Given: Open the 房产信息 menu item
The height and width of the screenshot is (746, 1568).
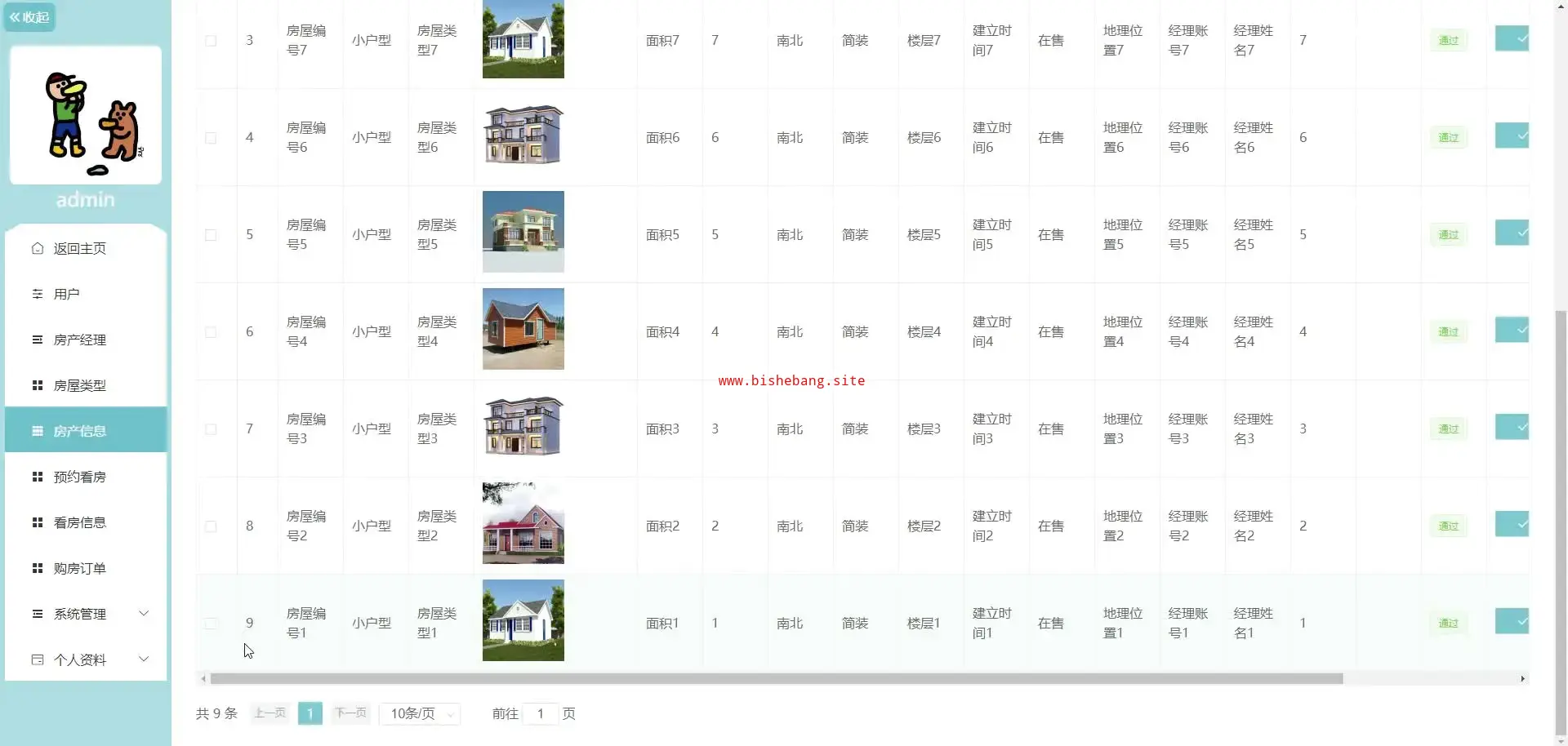Looking at the screenshot, I should click(x=86, y=431).
